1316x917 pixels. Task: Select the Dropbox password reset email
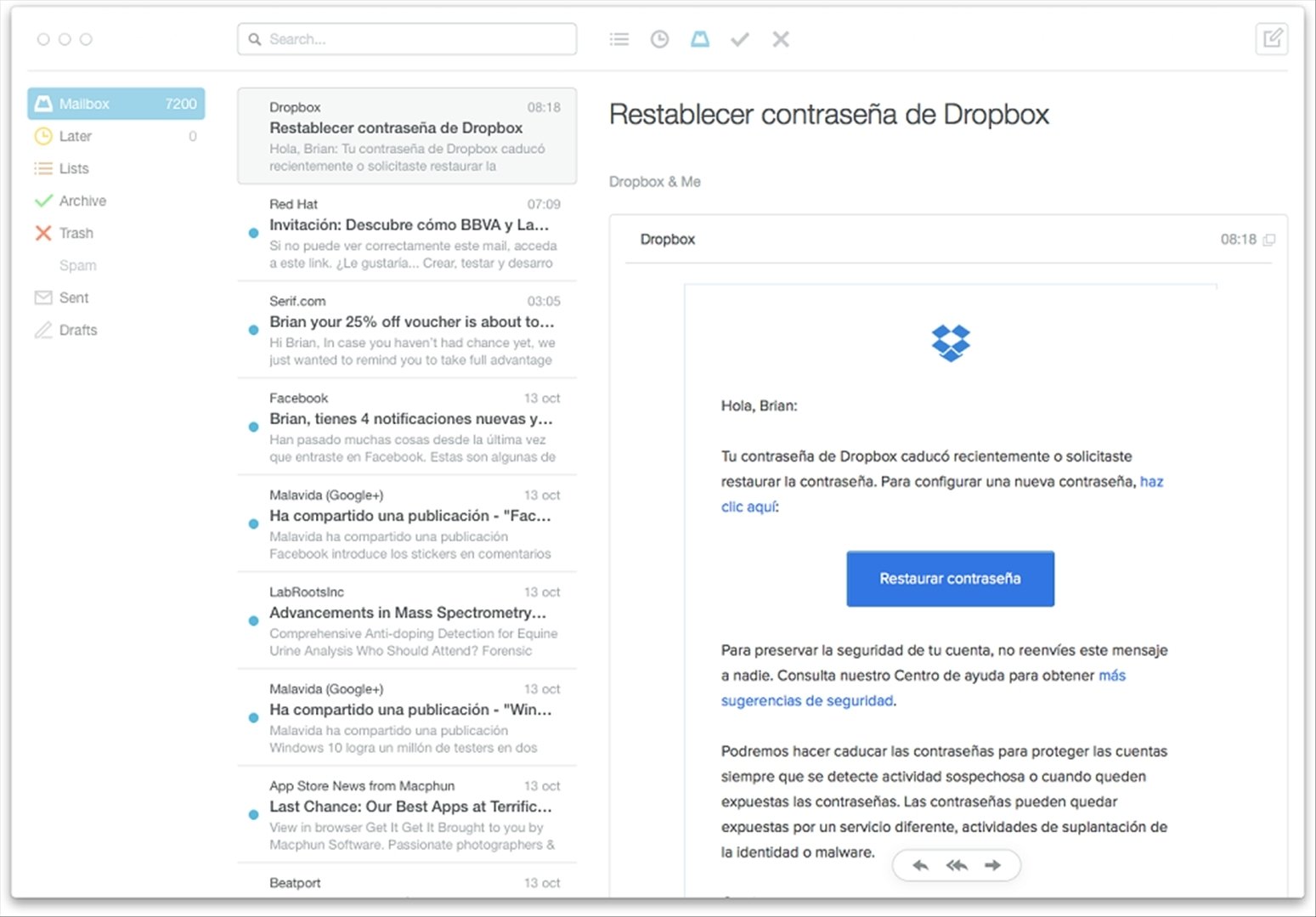click(407, 136)
